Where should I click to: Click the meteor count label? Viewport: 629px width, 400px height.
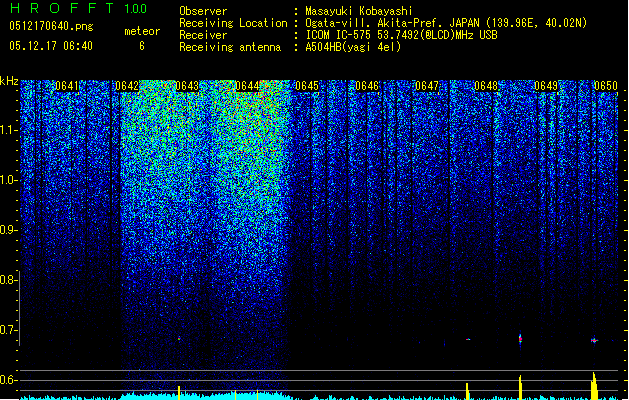point(142,31)
